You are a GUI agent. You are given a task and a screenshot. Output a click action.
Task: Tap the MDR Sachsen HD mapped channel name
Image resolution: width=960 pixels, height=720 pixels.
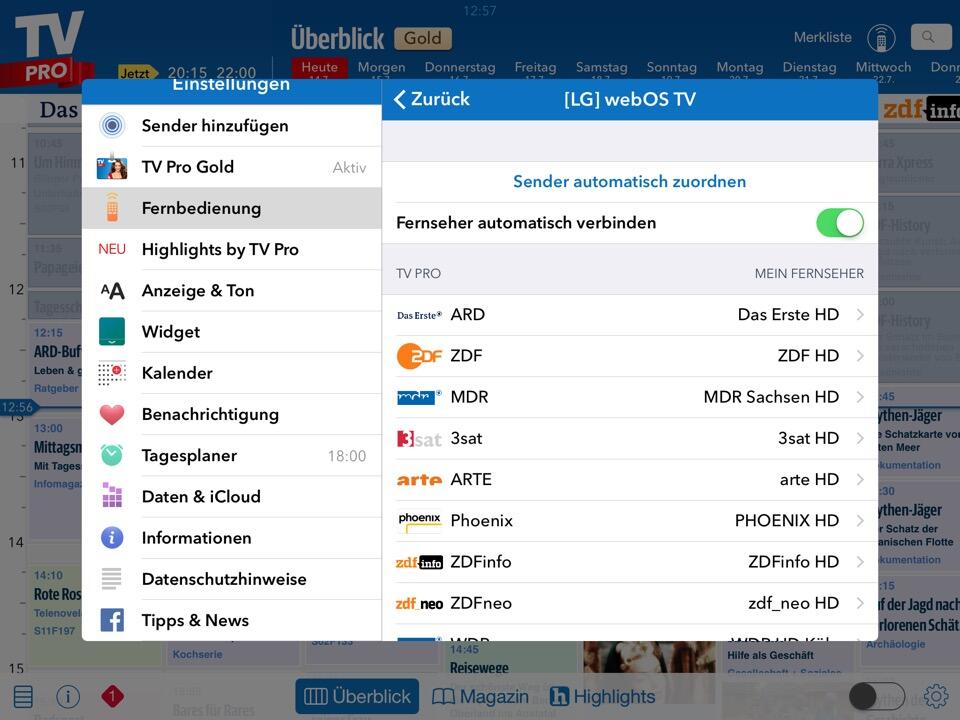pyautogui.click(x=771, y=397)
